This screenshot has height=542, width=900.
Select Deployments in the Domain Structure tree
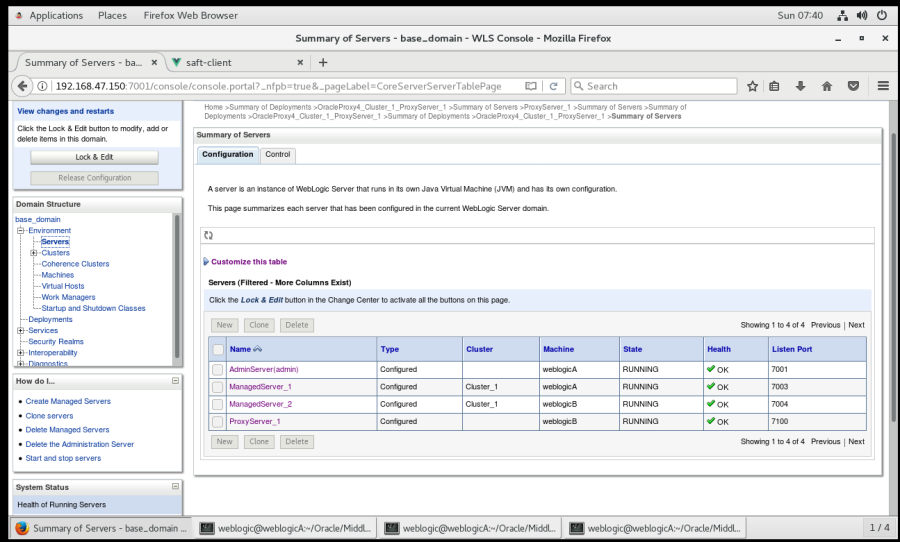point(51,319)
